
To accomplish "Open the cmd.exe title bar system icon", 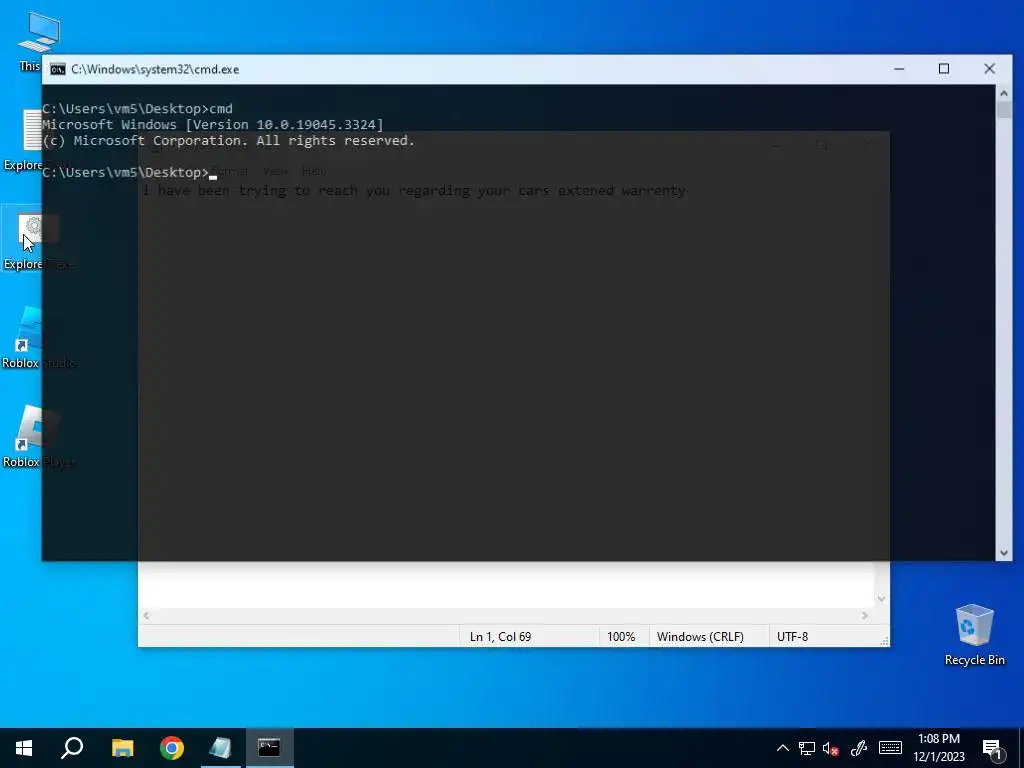I will (57, 69).
